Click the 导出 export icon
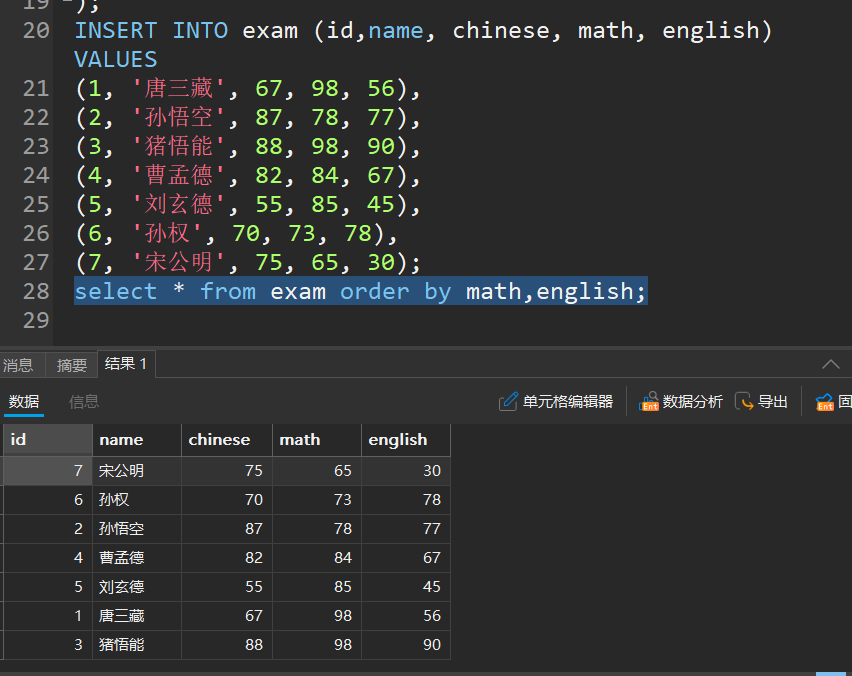852x676 pixels. pyautogui.click(x=744, y=402)
